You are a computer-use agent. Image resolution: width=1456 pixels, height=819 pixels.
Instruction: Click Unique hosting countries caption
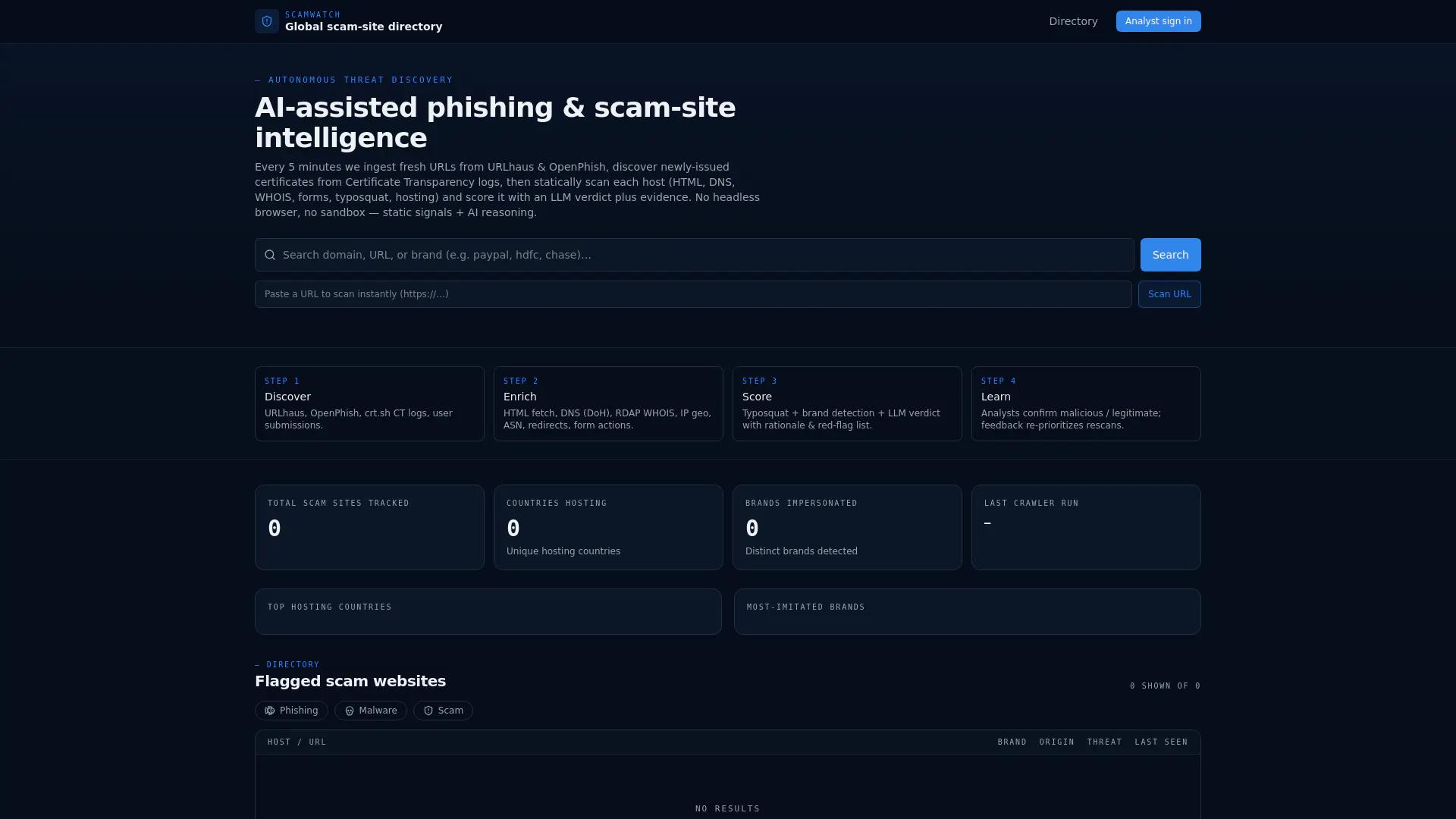563,551
